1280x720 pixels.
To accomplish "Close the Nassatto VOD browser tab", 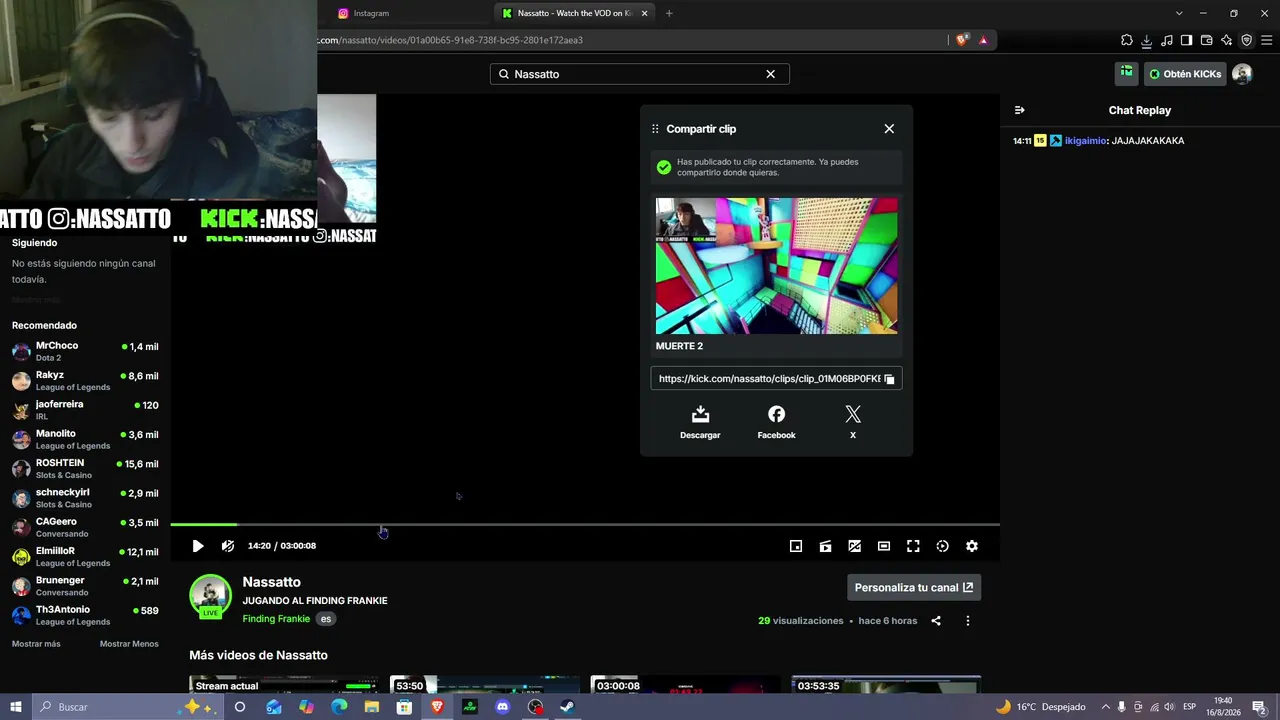I will click(x=645, y=13).
